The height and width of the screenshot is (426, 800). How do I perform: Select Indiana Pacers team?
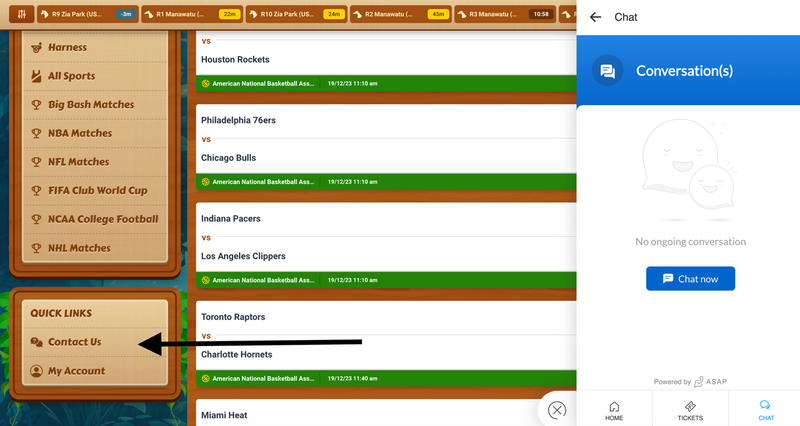[231, 219]
